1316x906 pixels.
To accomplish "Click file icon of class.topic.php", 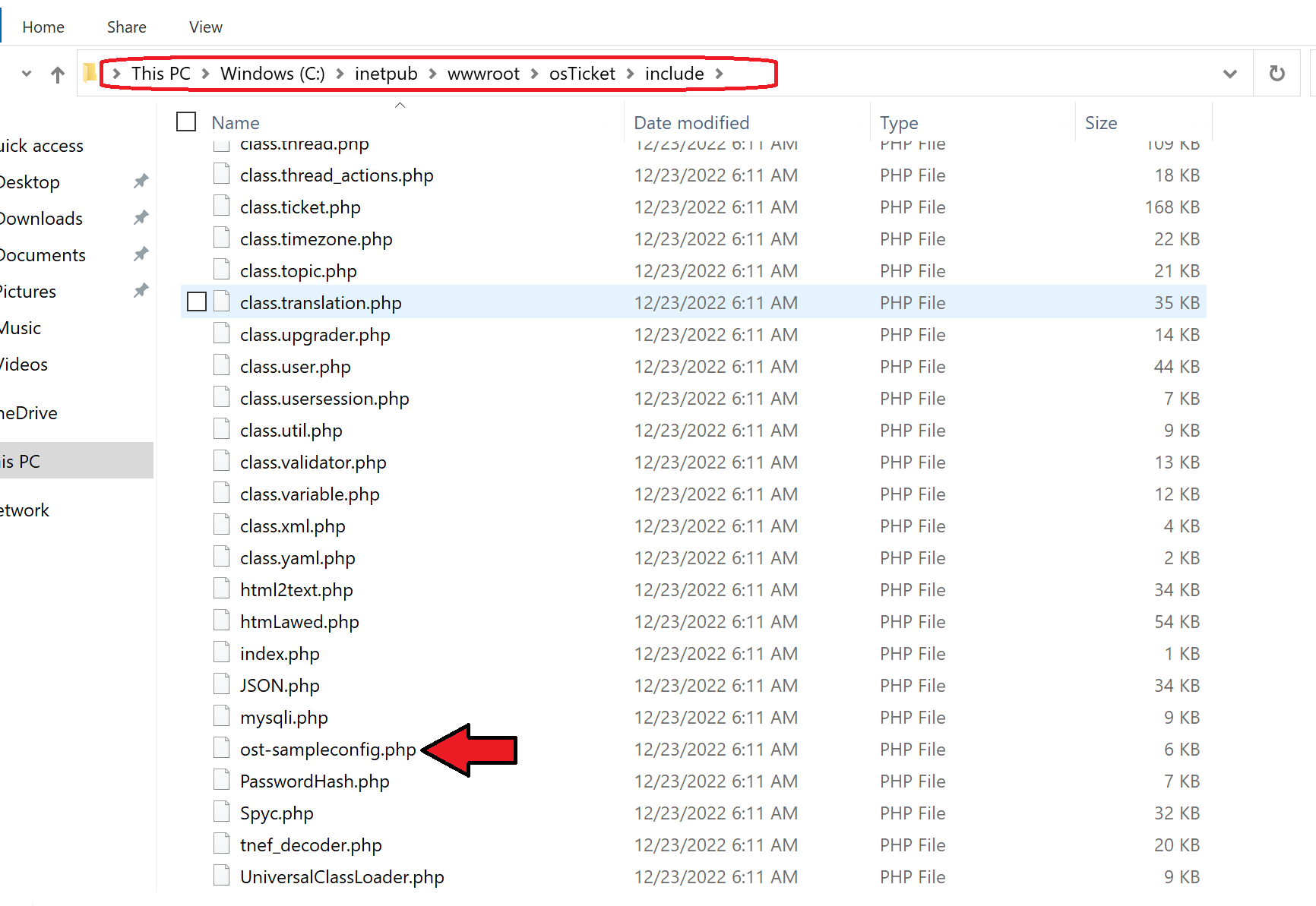I will (x=222, y=270).
